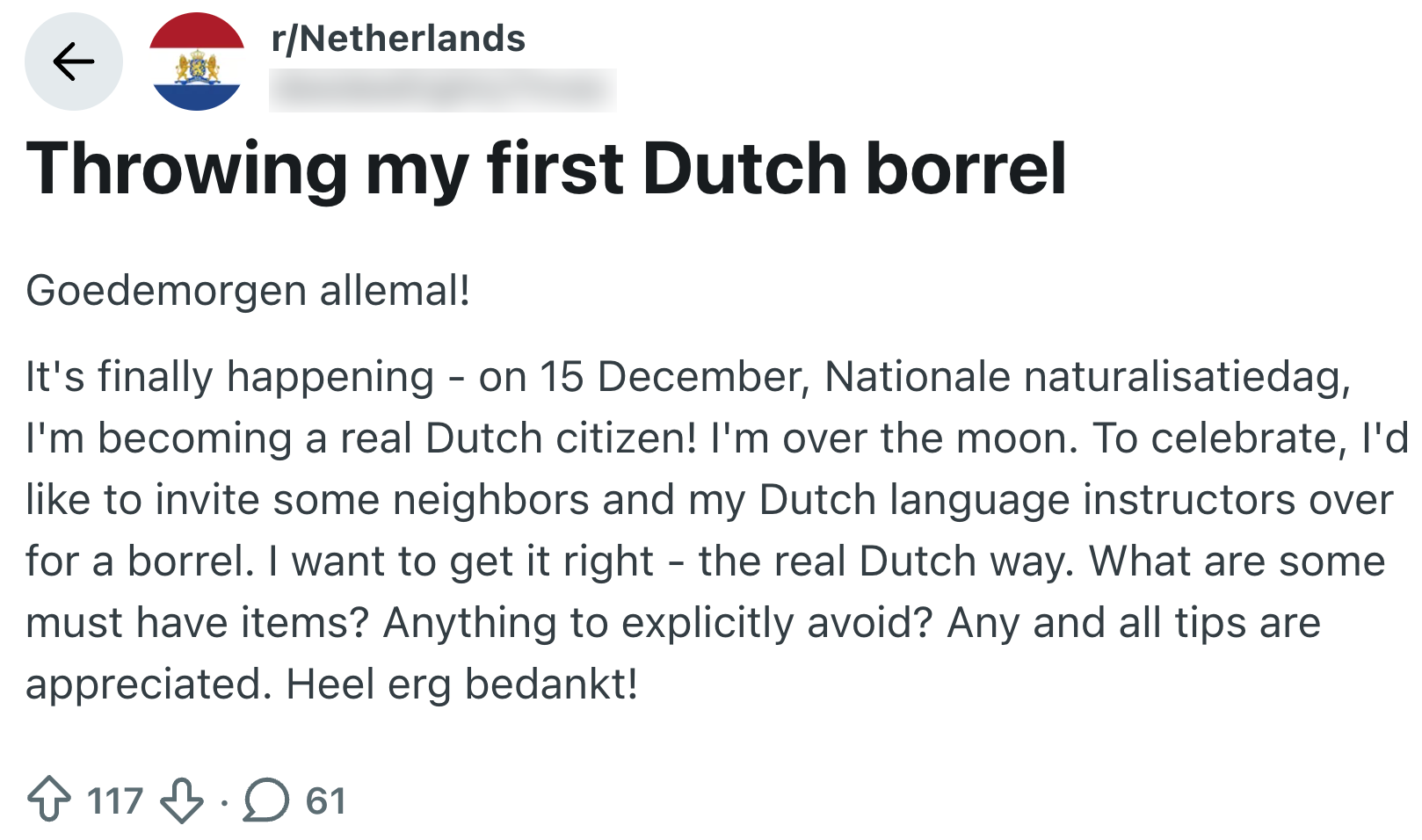
Task: Click the 61 comments count
Action: tap(325, 801)
